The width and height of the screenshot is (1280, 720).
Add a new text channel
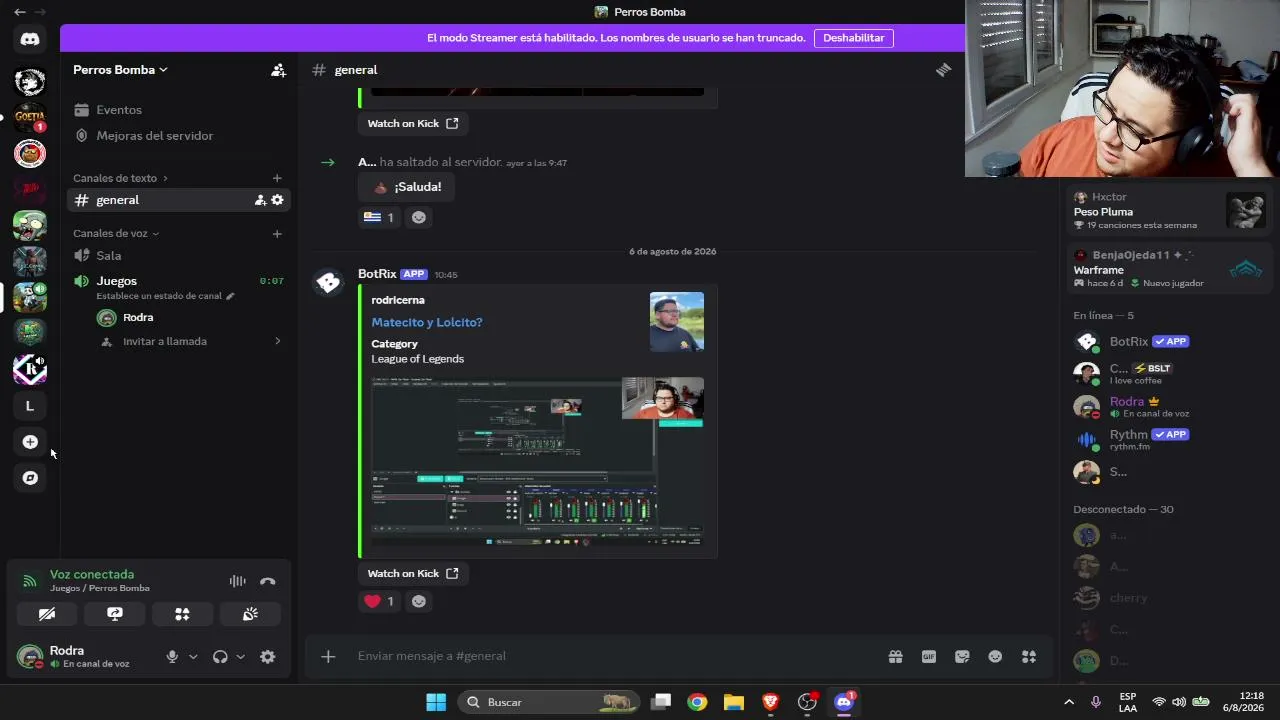(x=277, y=178)
